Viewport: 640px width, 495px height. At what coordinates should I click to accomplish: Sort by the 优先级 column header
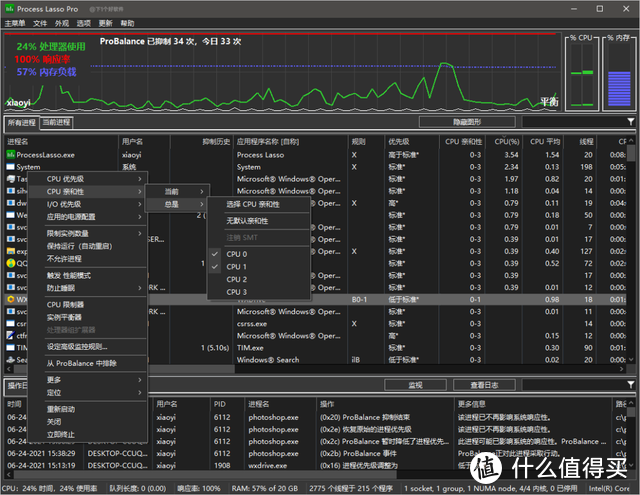tap(411, 142)
